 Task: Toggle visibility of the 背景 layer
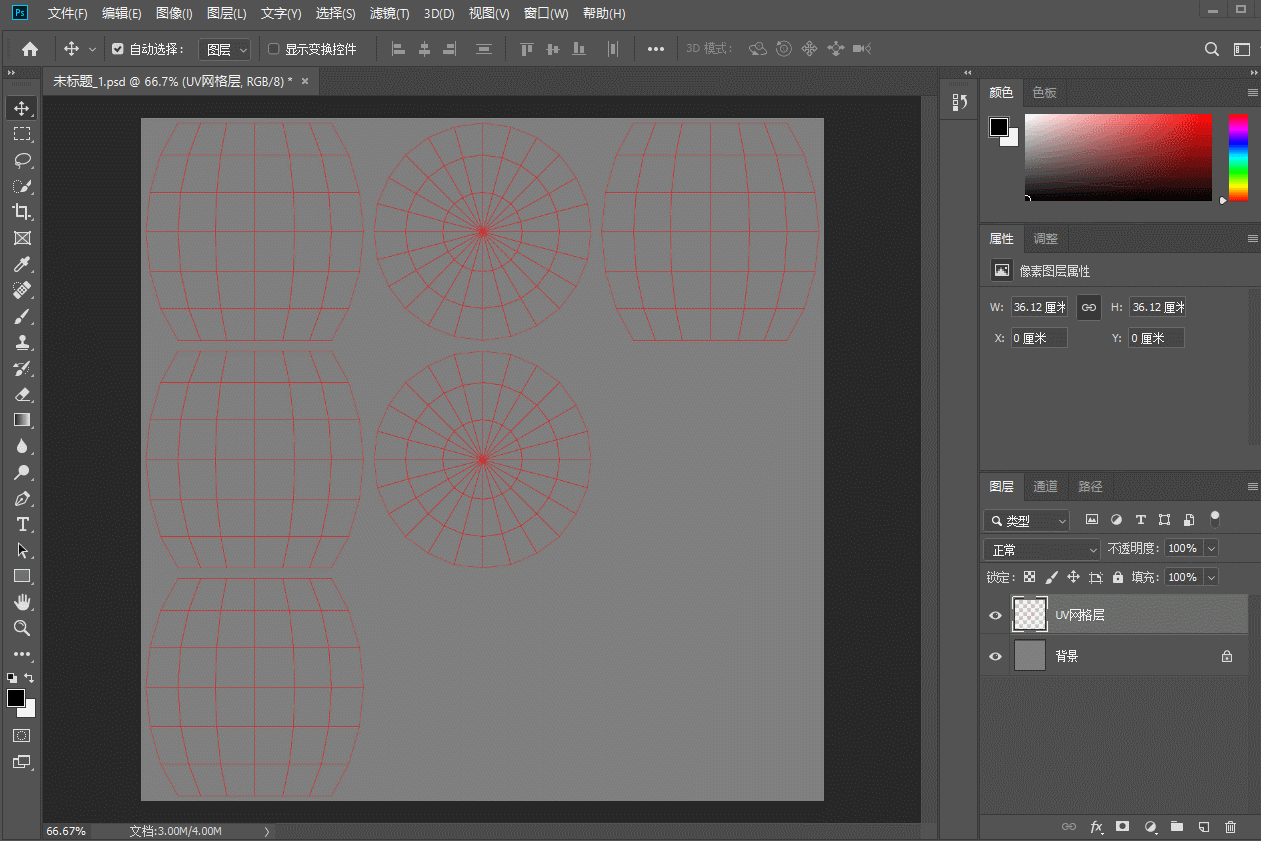pyautogui.click(x=995, y=657)
